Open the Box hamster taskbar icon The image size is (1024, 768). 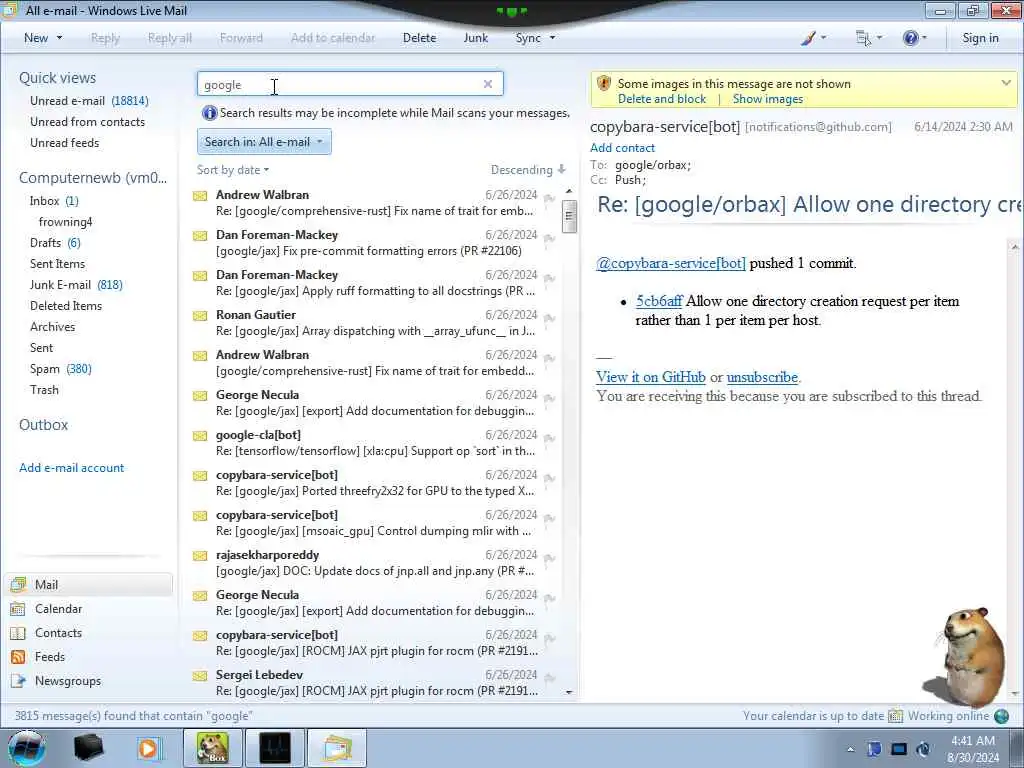pyautogui.click(x=213, y=748)
